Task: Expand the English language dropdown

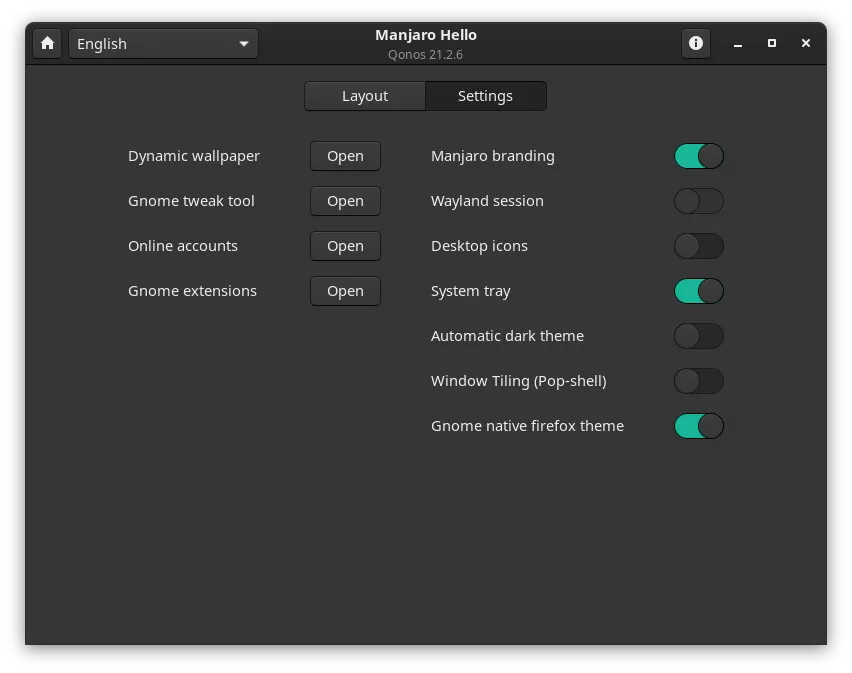Action: tap(163, 44)
